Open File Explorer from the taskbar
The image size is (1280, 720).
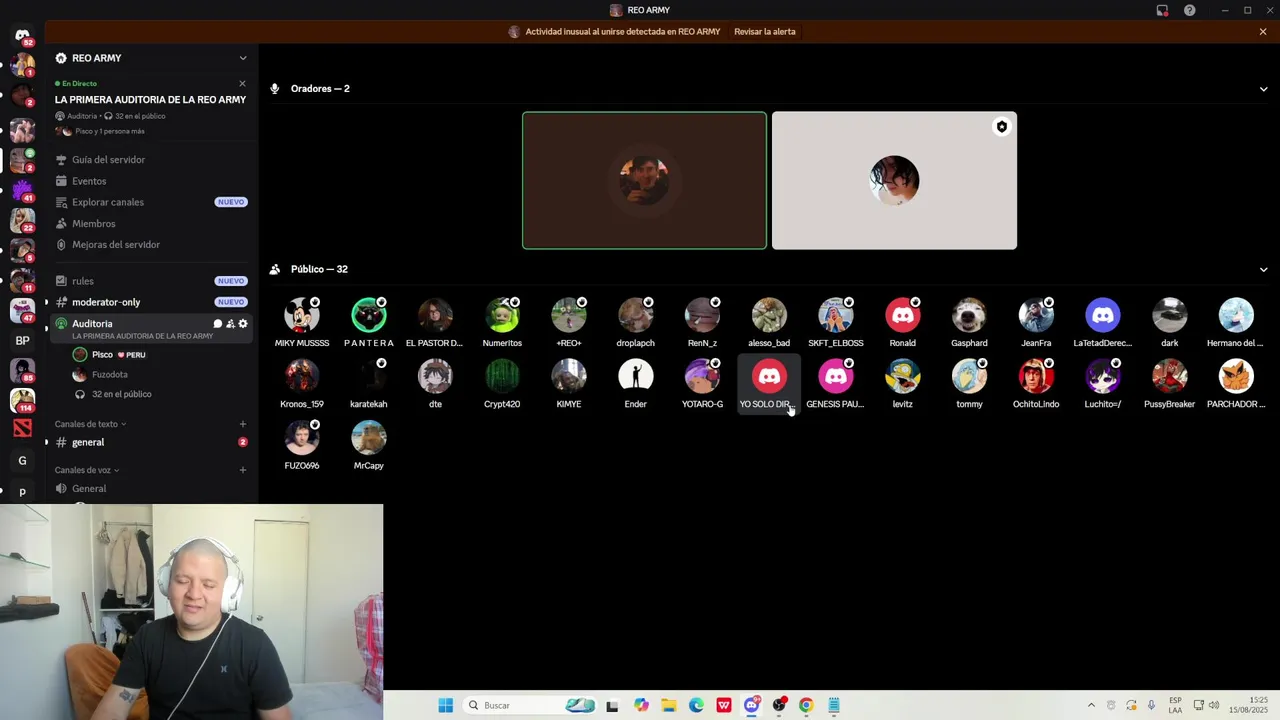[x=668, y=705]
